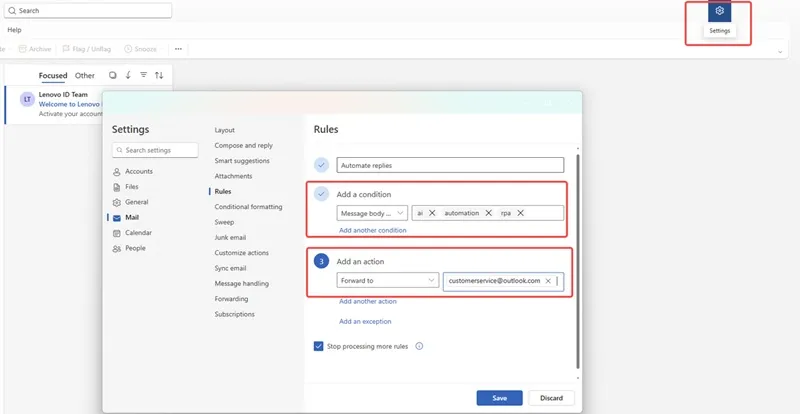This screenshot has height=414, width=800.
Task: Open Attachments settings
Action: coord(233,176)
